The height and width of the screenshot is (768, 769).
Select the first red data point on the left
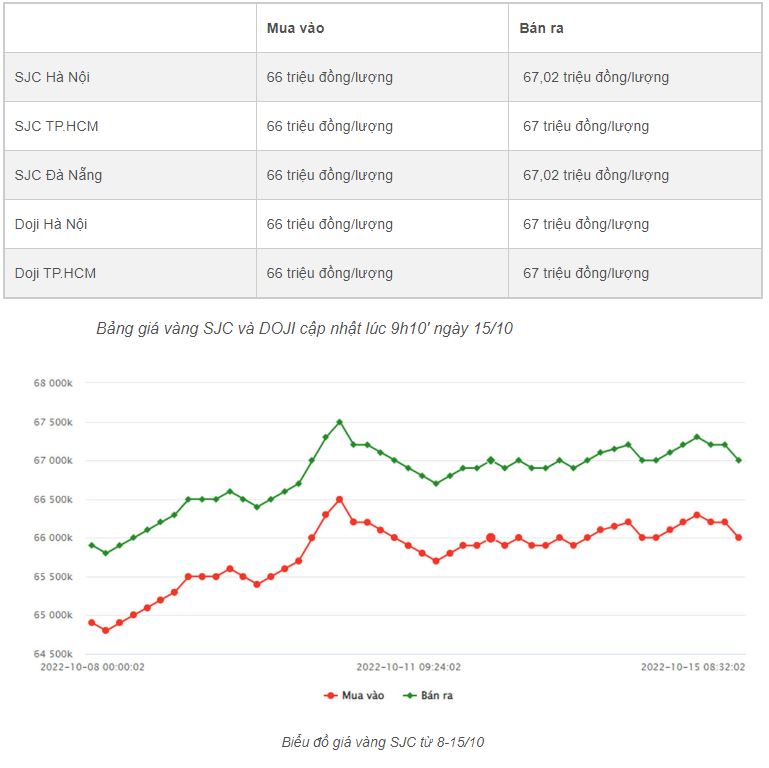pyautogui.click(x=92, y=622)
